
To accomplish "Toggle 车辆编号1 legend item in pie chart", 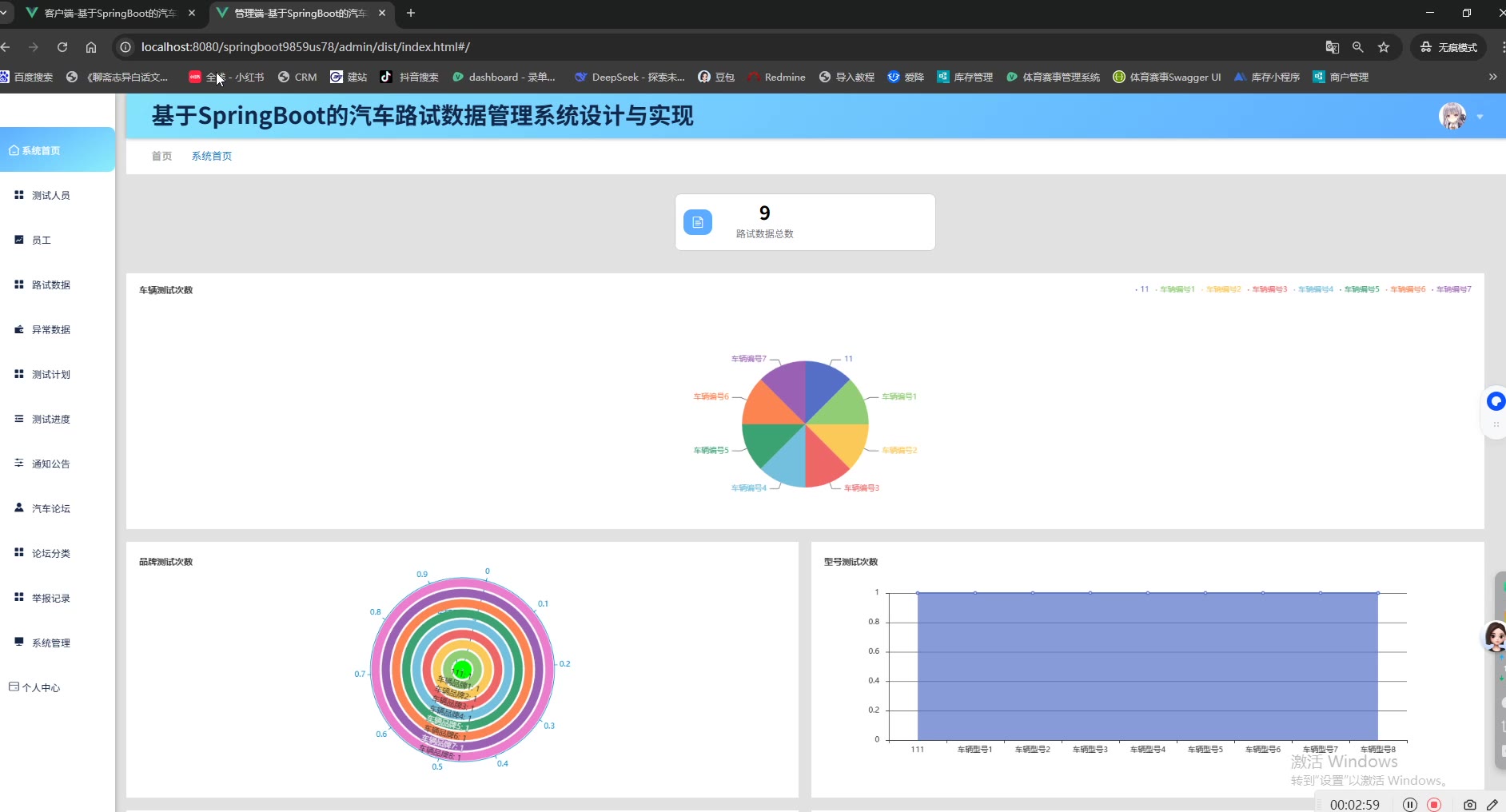I will pos(1177,289).
